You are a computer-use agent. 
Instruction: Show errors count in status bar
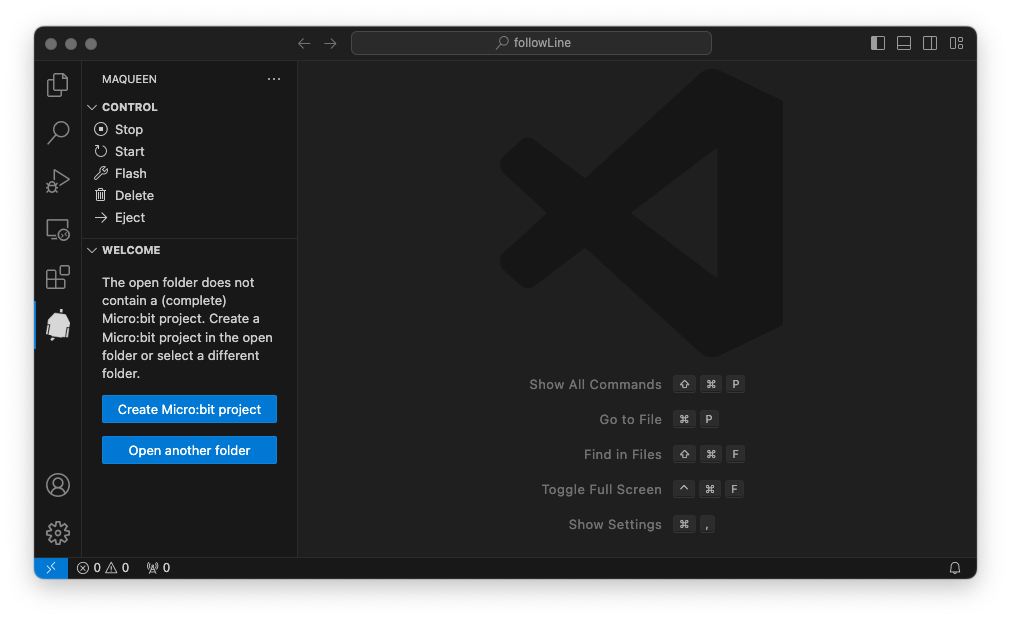(x=88, y=567)
